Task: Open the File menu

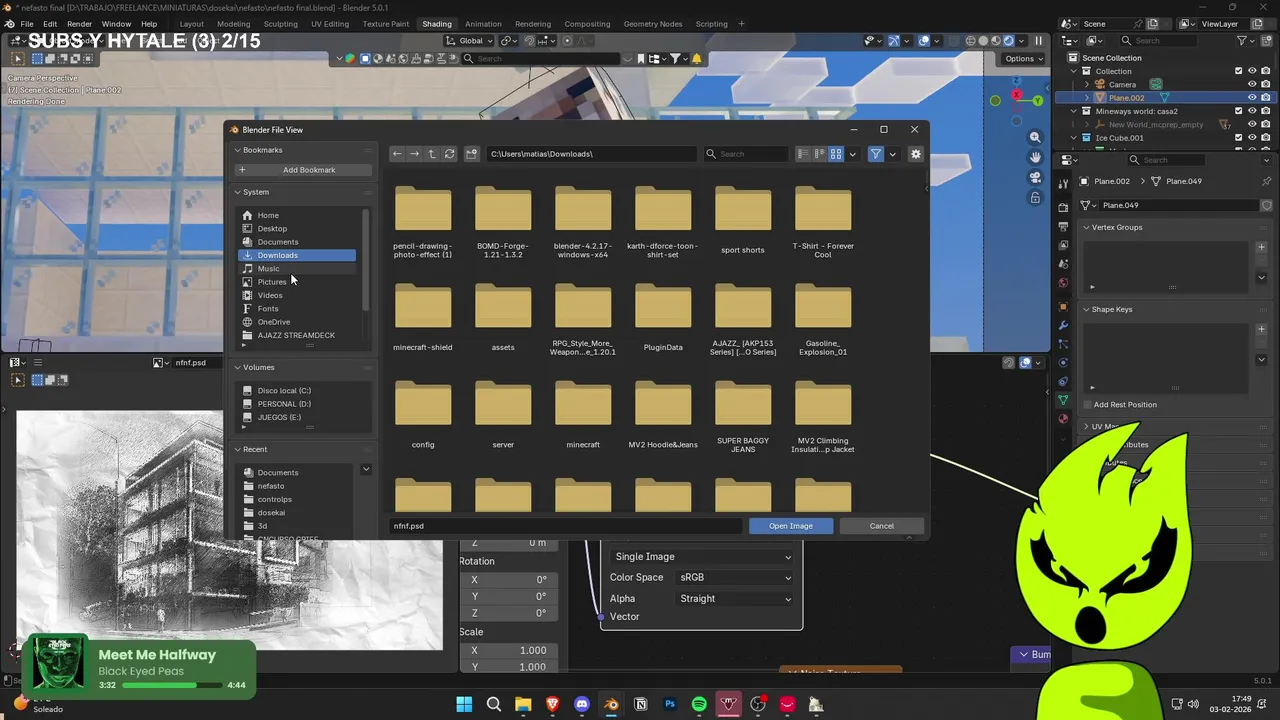Action: [x=27, y=24]
